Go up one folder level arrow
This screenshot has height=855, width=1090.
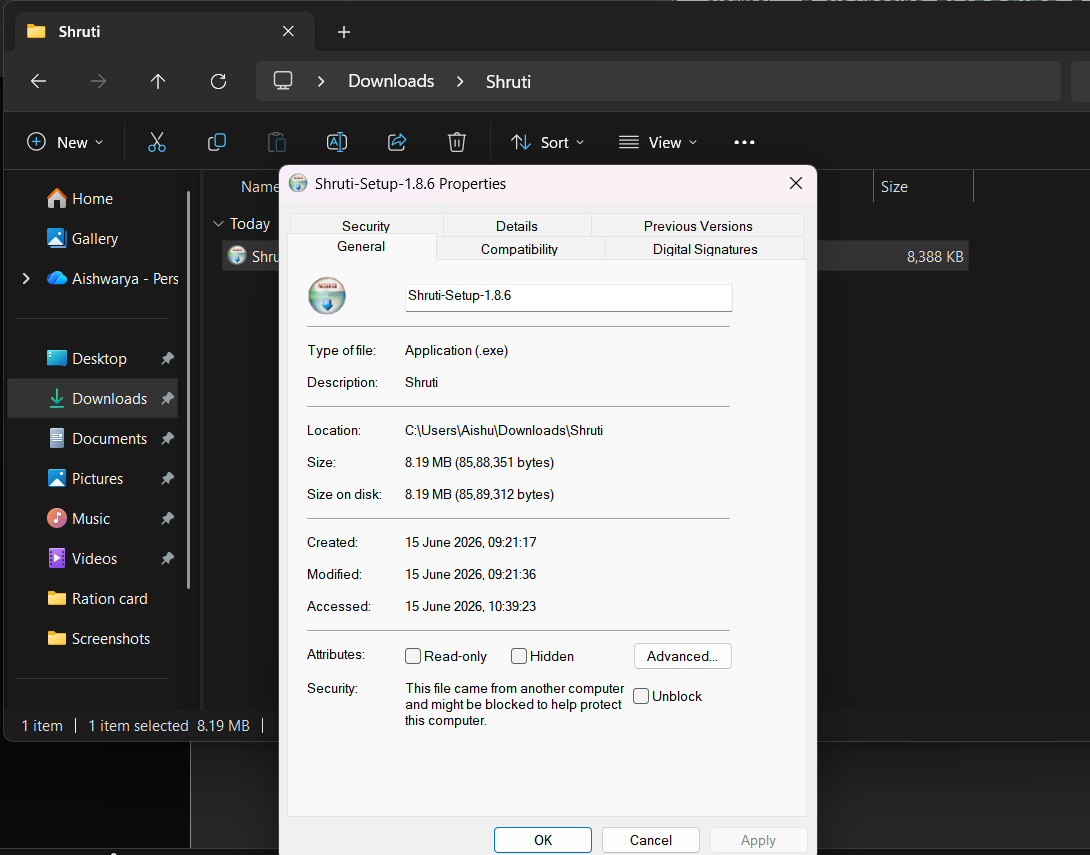(158, 81)
